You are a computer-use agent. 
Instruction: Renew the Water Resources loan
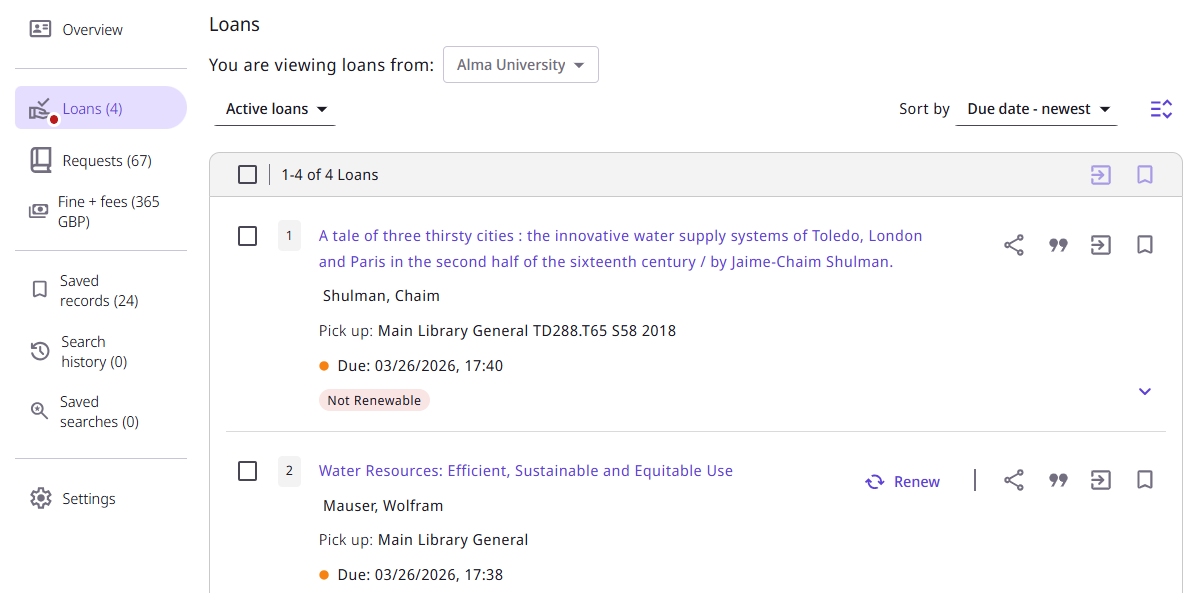click(902, 481)
